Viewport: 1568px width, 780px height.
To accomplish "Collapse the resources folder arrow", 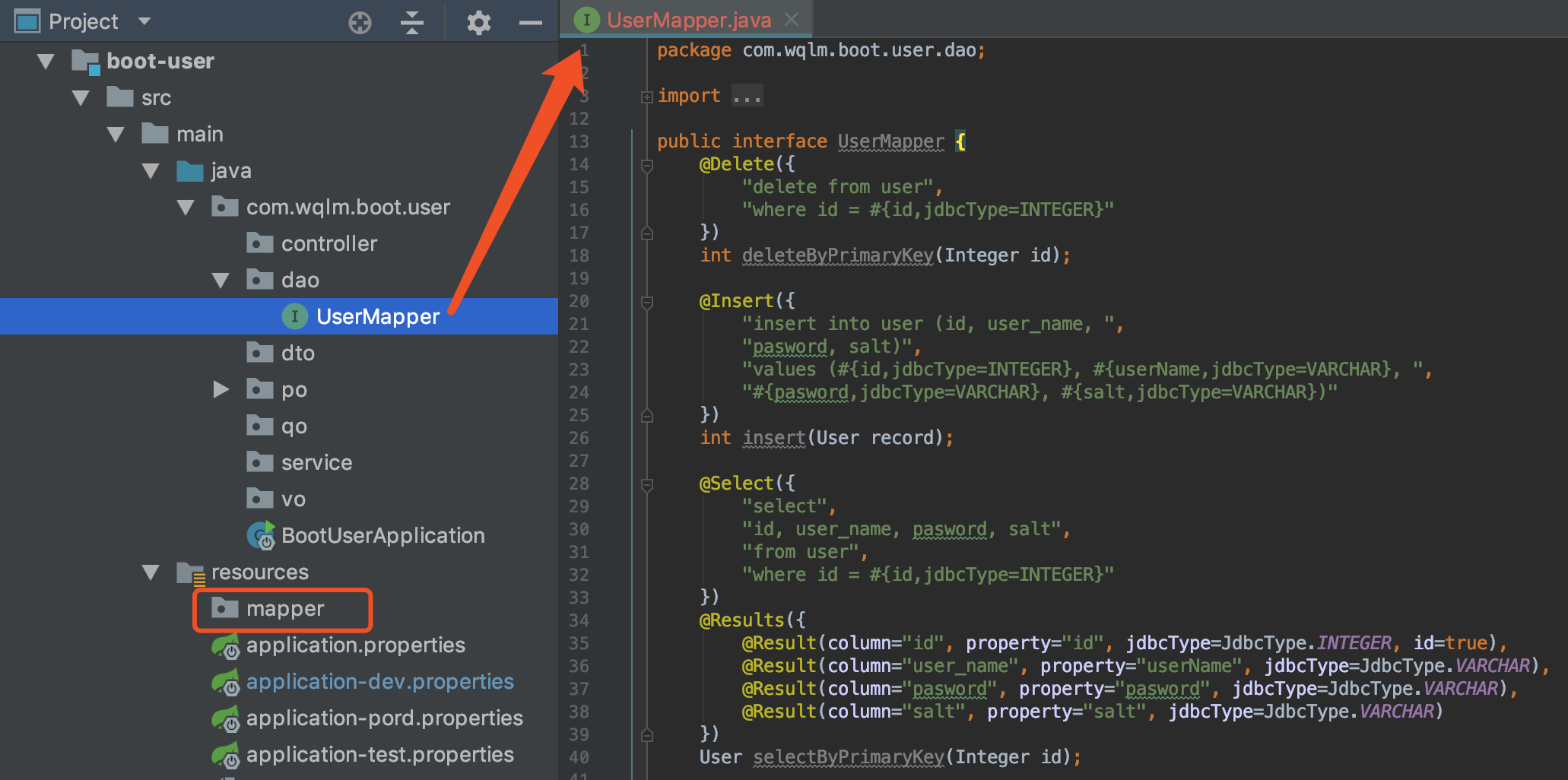I will 151,572.
